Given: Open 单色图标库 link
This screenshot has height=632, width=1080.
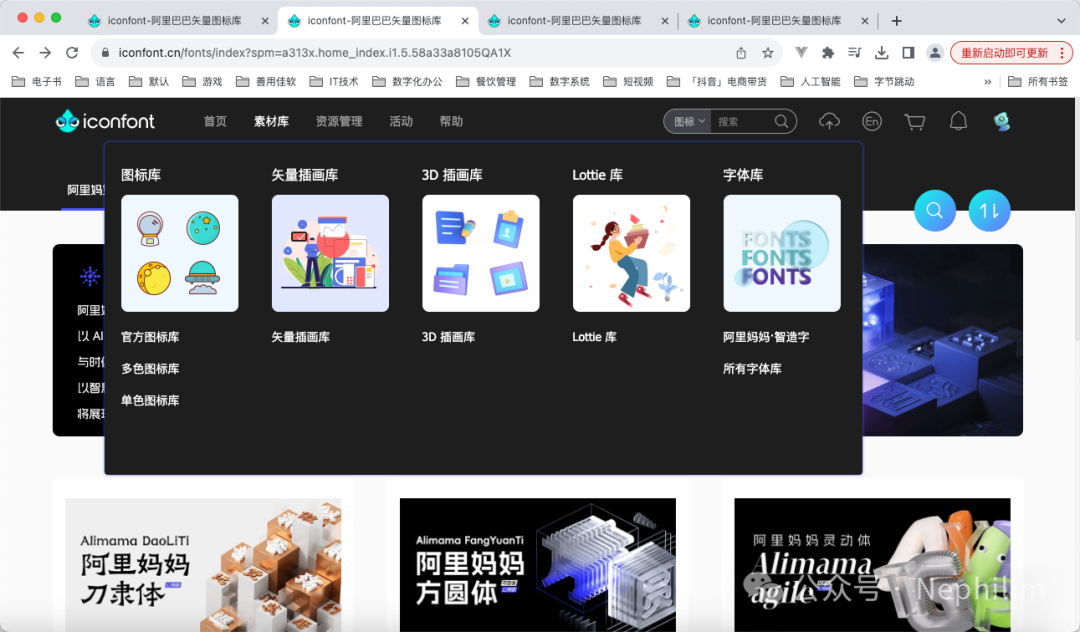Looking at the screenshot, I should pos(150,400).
